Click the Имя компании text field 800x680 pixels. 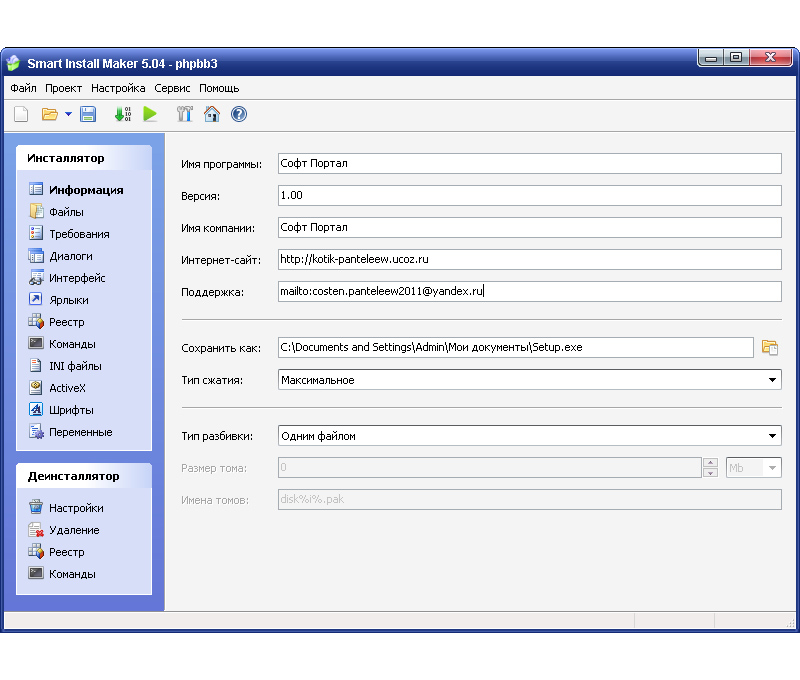click(530, 228)
